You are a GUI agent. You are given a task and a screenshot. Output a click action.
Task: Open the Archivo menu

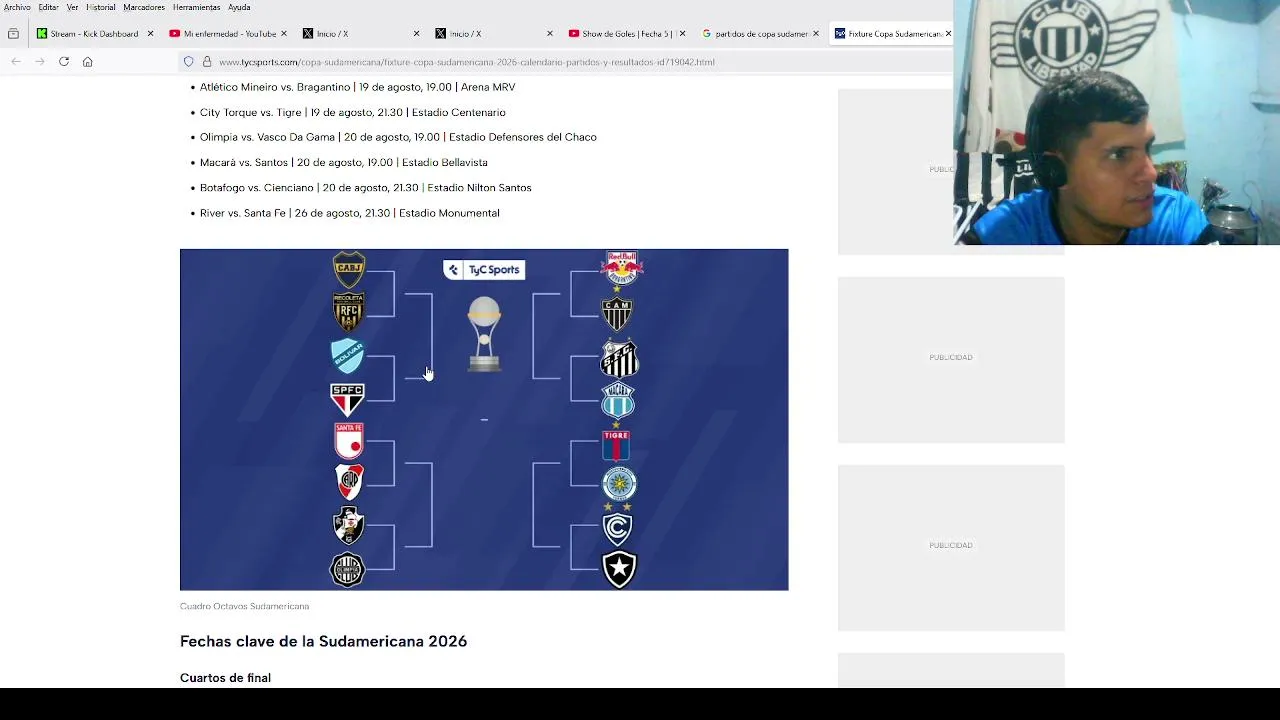point(17,7)
